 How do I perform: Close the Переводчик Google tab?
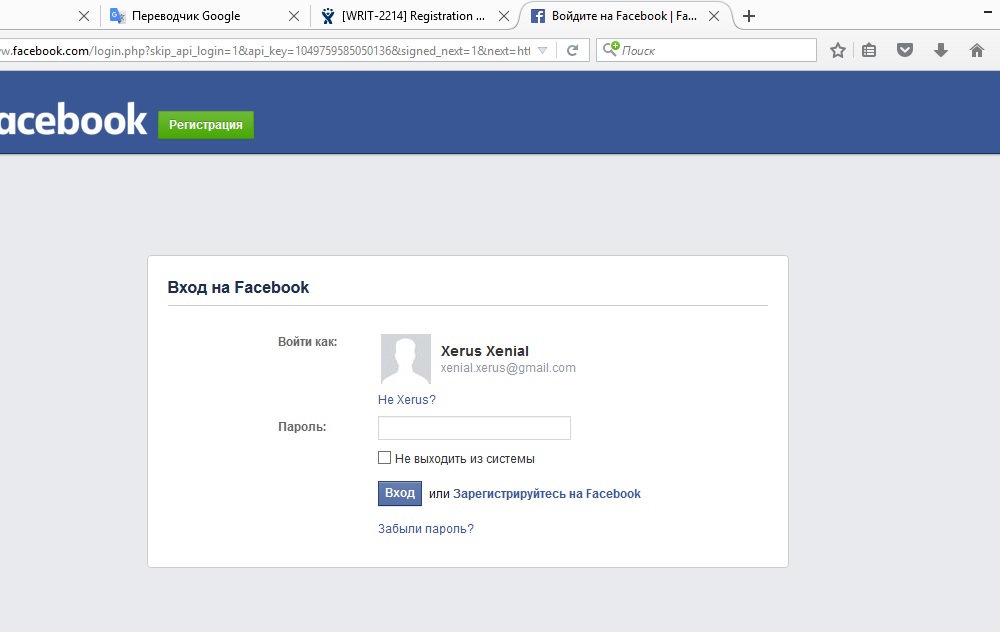[x=293, y=16]
